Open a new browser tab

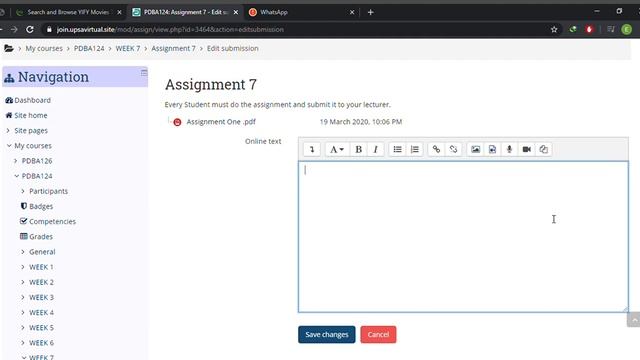coord(371,12)
